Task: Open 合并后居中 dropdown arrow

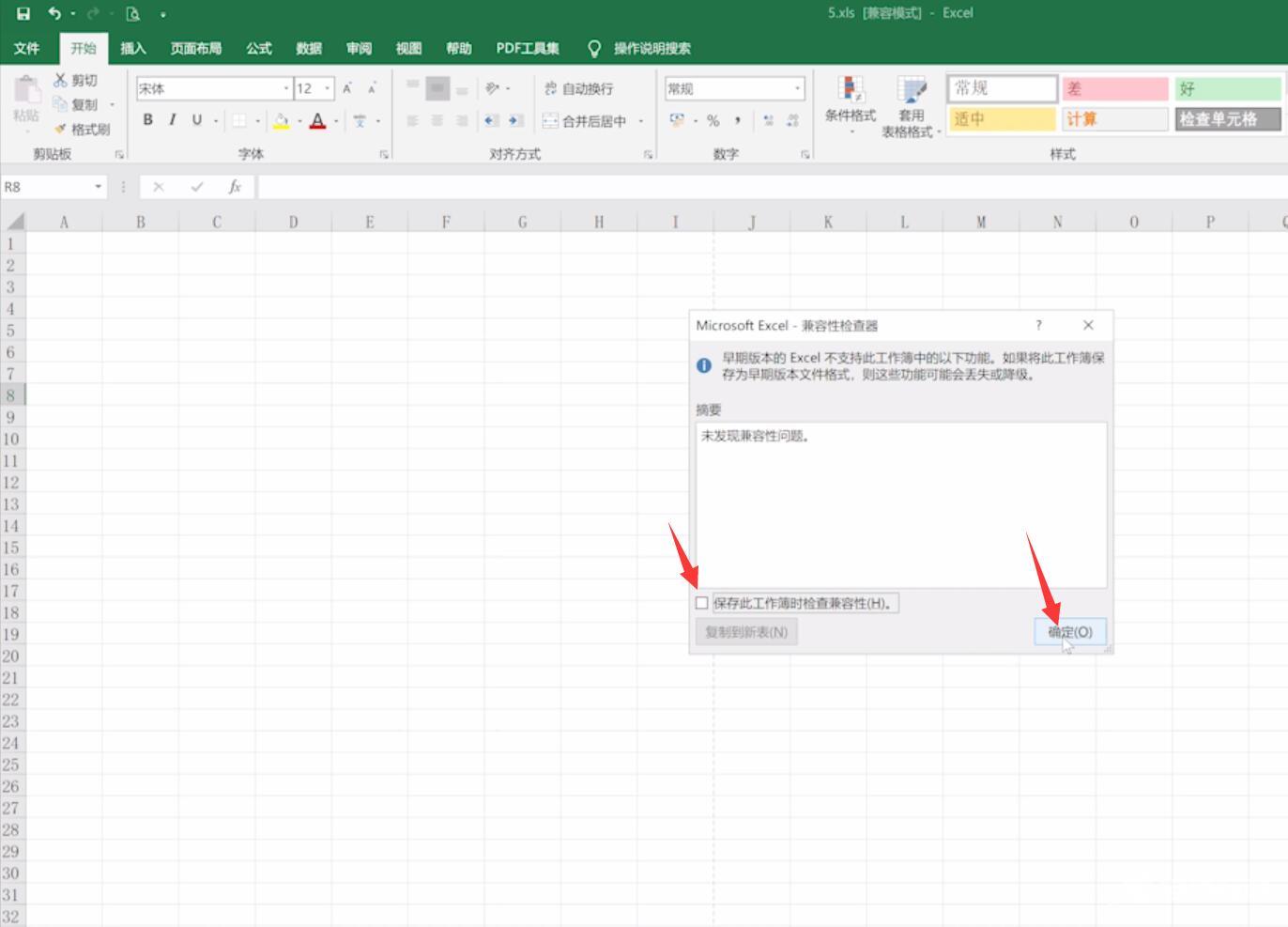Action: pos(641,121)
